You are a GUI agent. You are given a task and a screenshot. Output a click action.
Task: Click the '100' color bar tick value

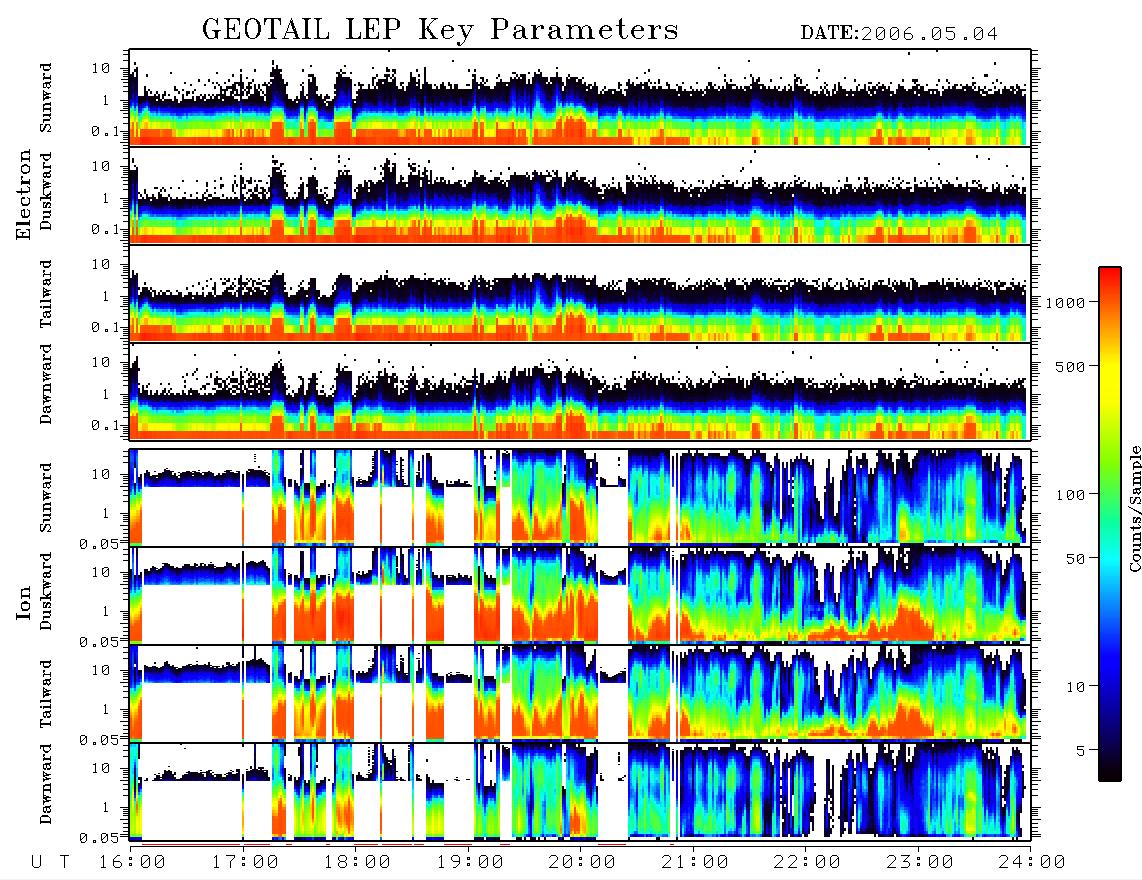tap(1070, 495)
